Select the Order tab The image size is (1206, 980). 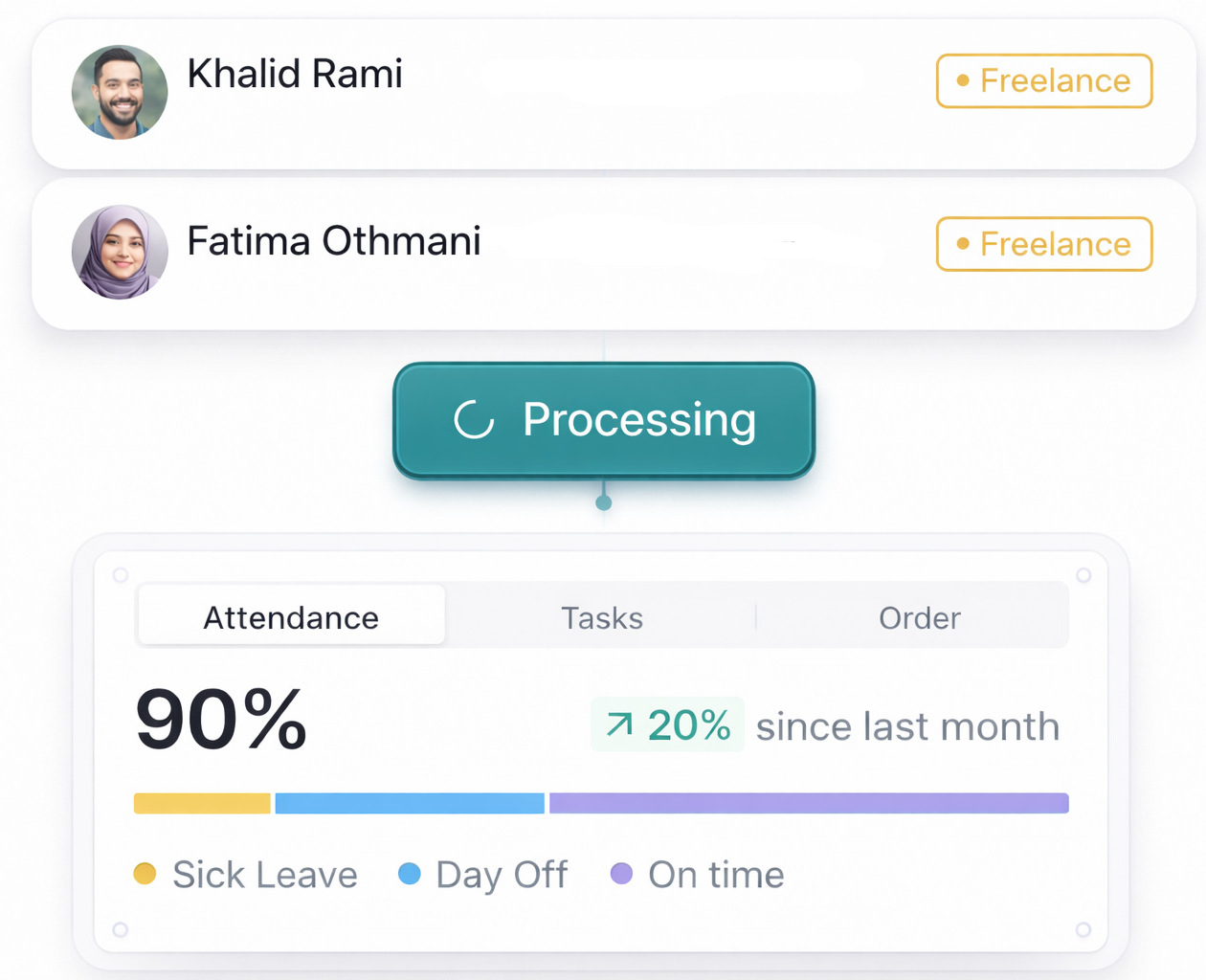pyautogui.click(x=919, y=617)
